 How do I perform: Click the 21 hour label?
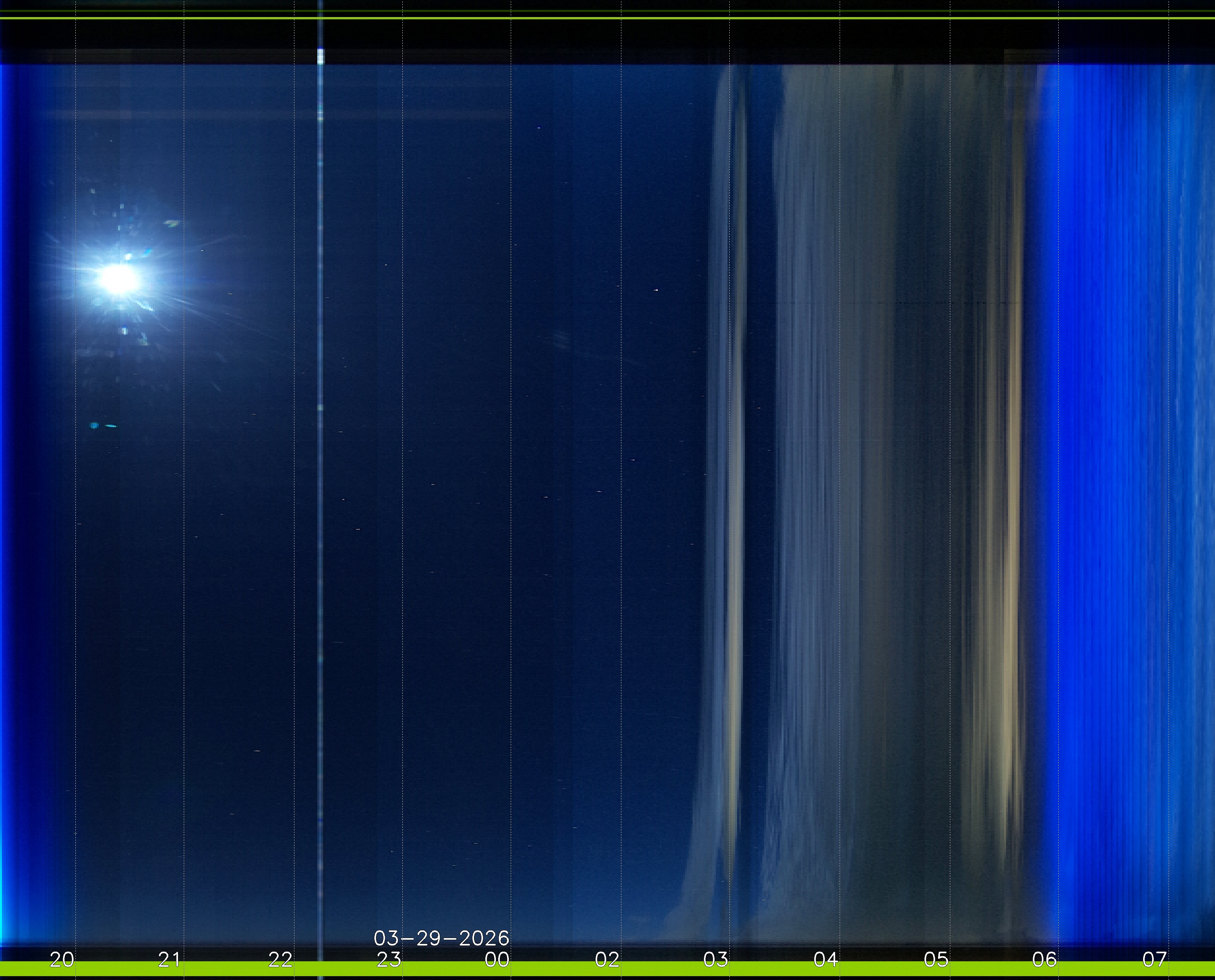[169, 959]
